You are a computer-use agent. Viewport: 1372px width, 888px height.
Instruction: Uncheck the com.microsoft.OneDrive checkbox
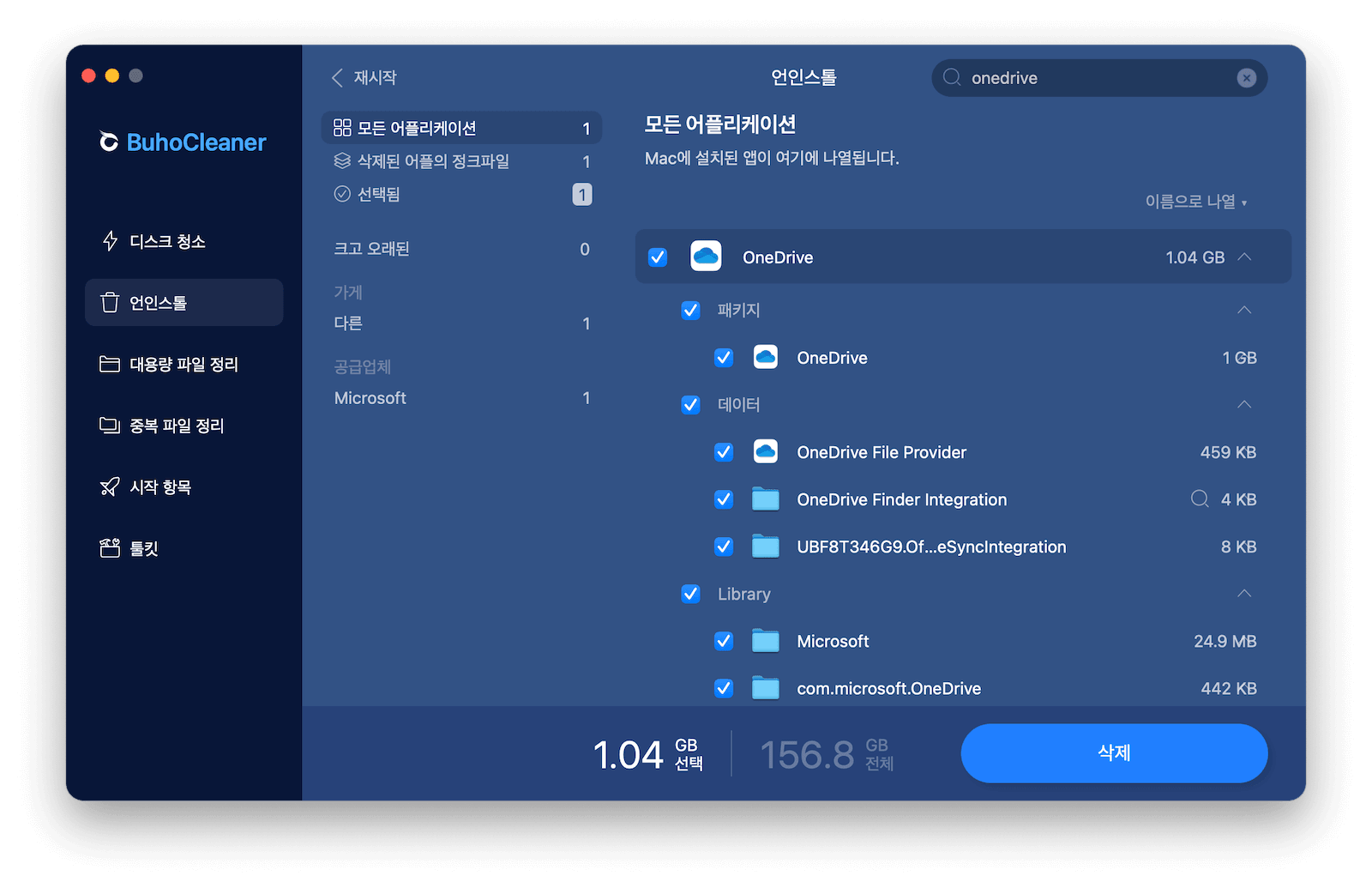(724, 687)
